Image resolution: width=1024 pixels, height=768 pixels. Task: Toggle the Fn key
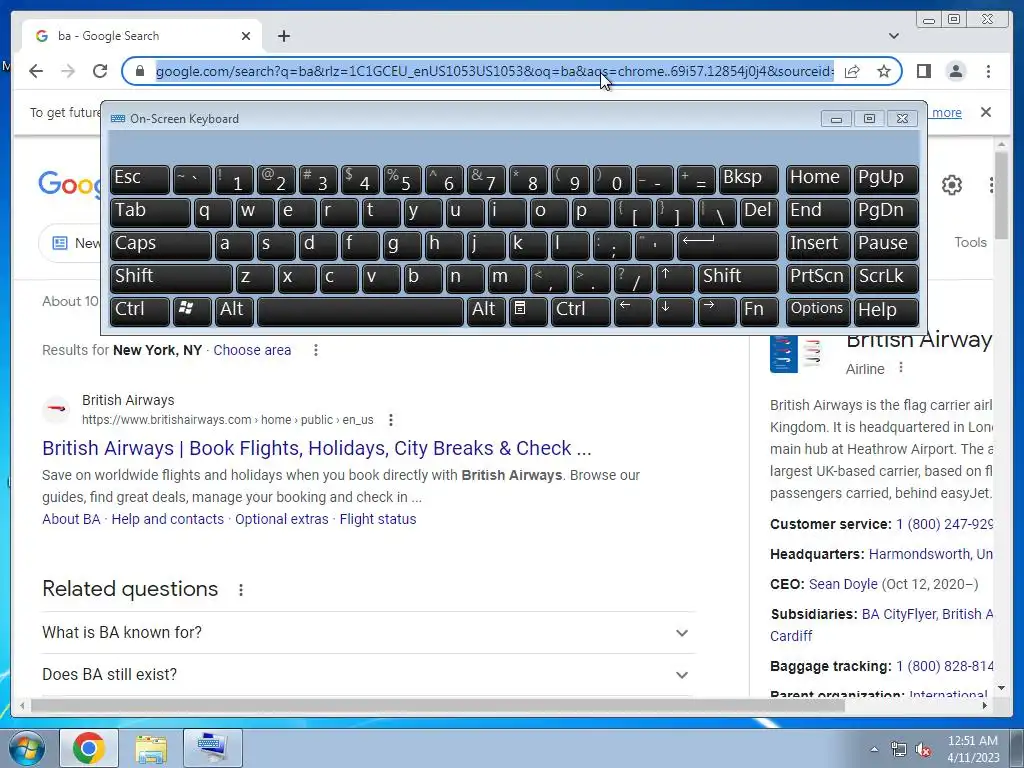tap(759, 311)
